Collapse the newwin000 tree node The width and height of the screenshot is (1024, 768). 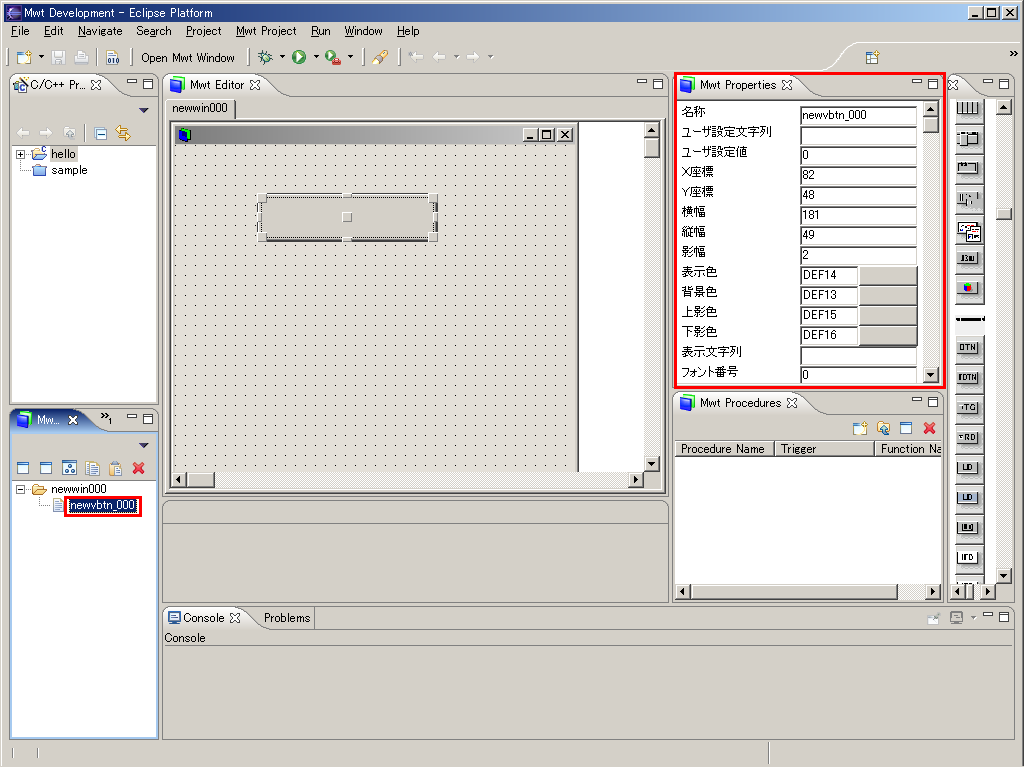(20, 489)
